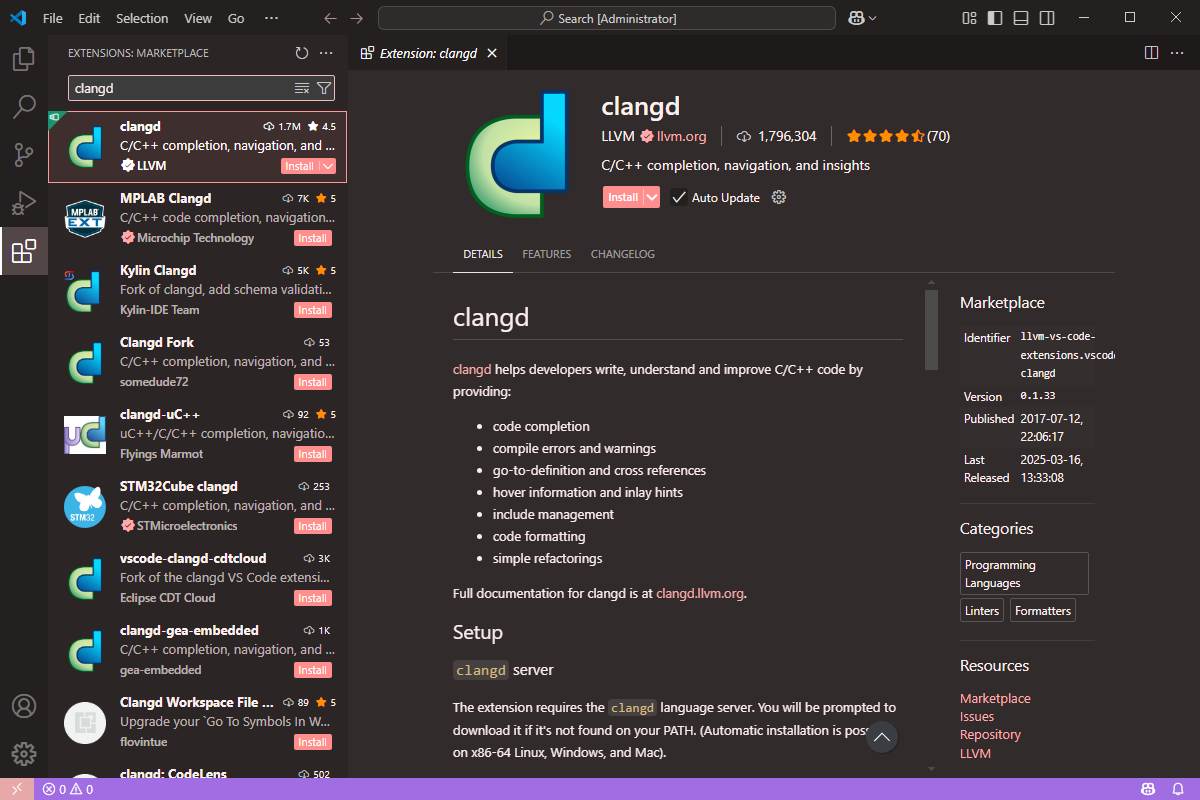
Task: Clear extensions search results
Action: (x=302, y=88)
